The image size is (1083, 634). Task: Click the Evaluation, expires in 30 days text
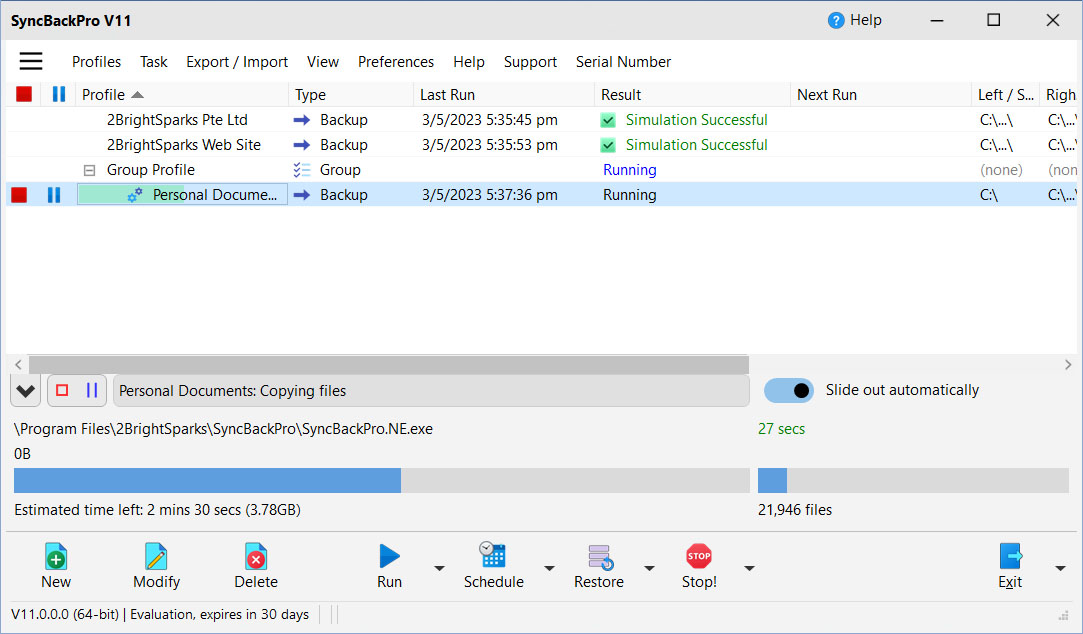[x=220, y=614]
